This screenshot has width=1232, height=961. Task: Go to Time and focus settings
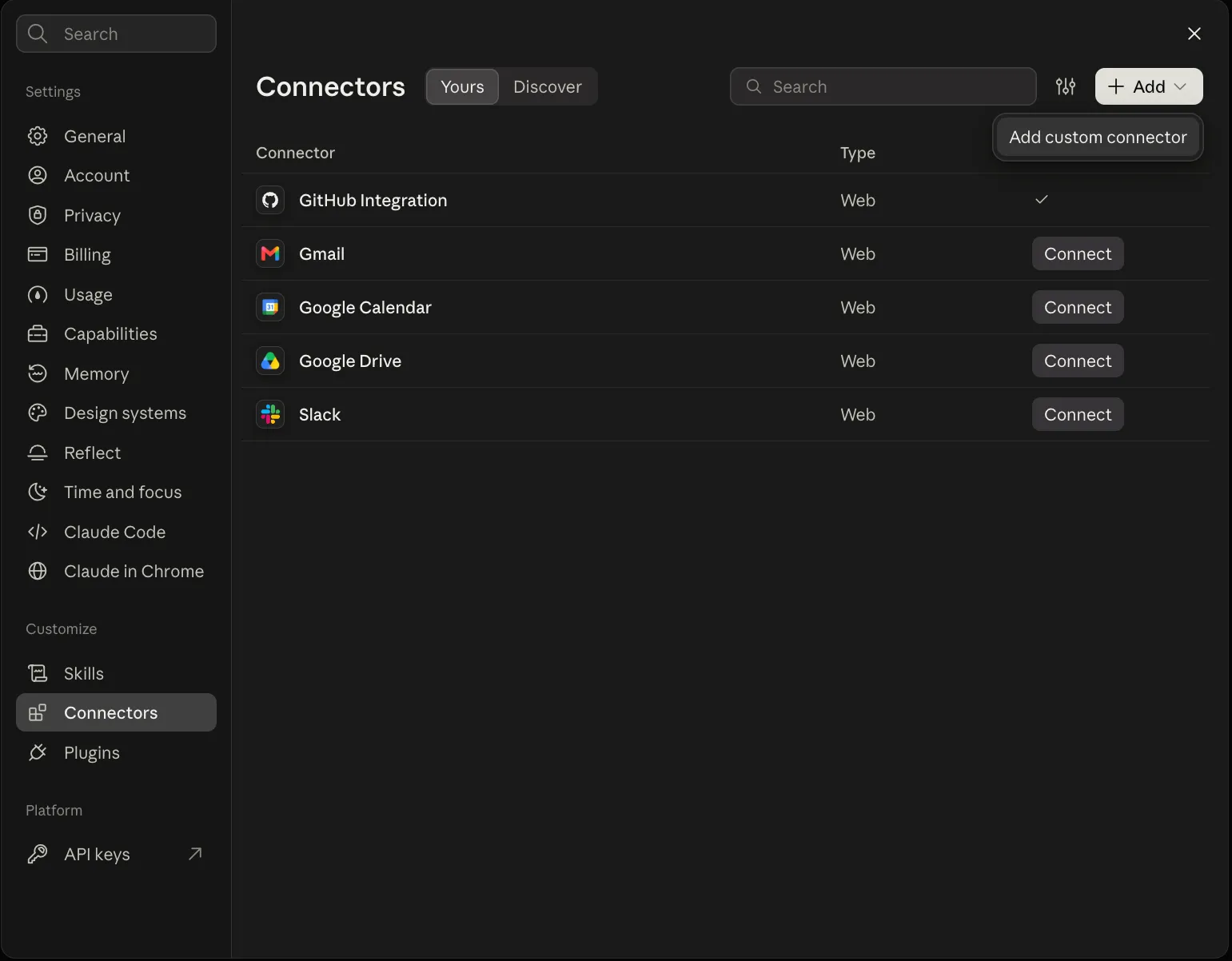(116, 492)
